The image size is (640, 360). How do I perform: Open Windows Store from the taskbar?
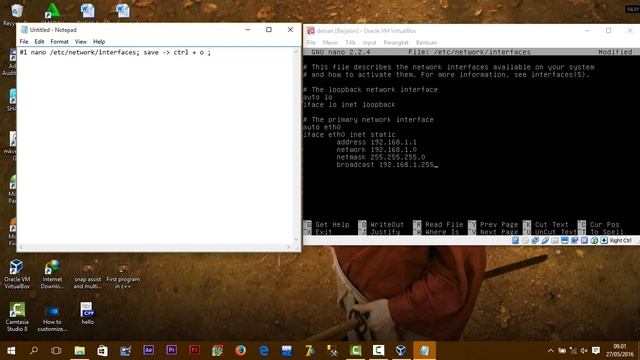click(x=102, y=351)
